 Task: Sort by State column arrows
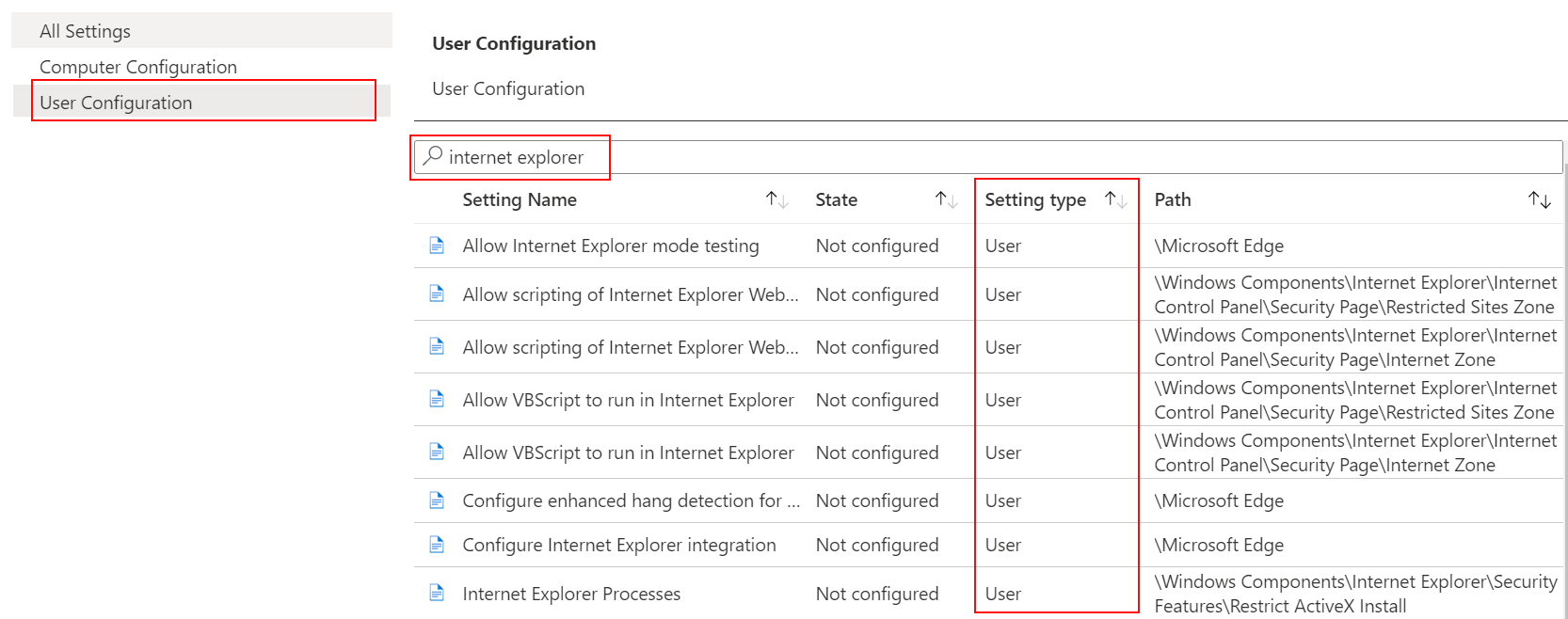click(x=946, y=199)
